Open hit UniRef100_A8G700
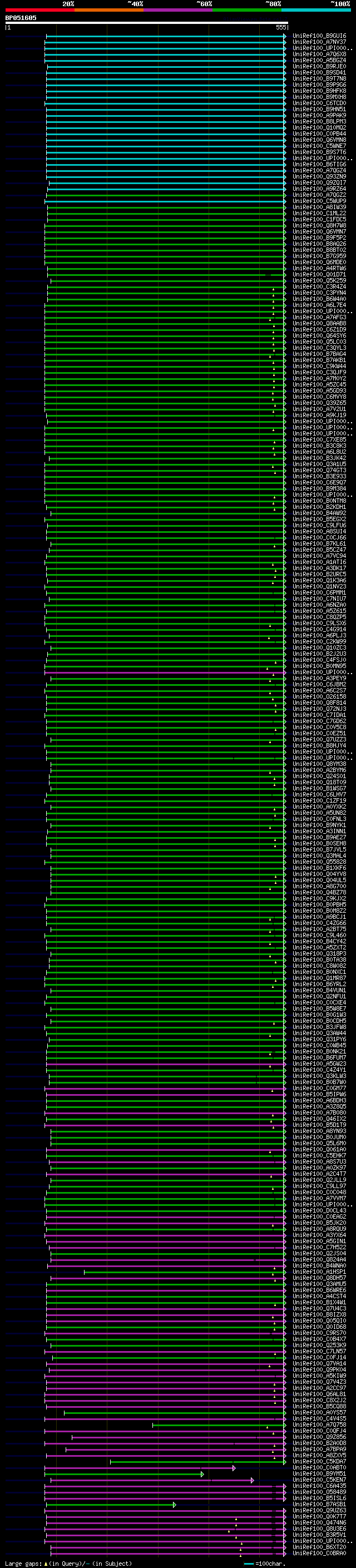This screenshot has height=1568, width=356. [319, 886]
